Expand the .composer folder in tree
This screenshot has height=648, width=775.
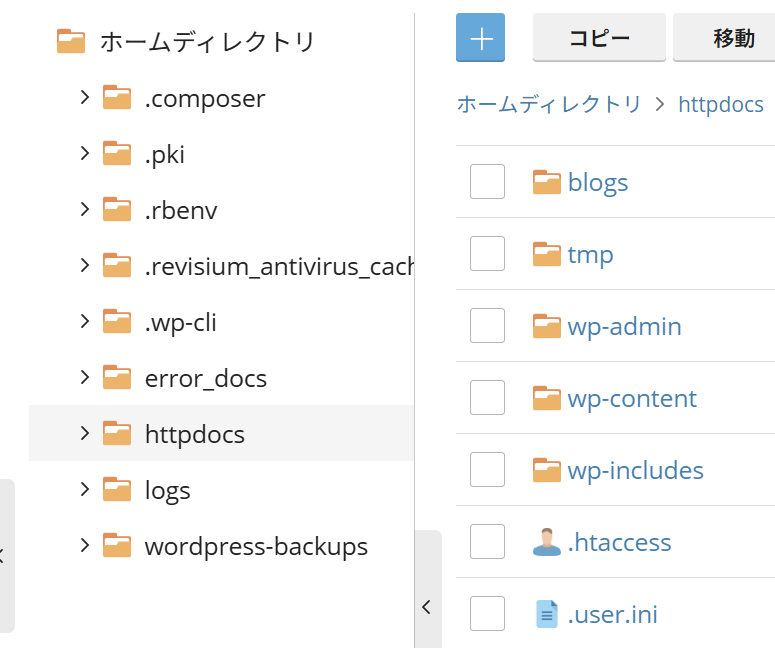tap(85, 98)
